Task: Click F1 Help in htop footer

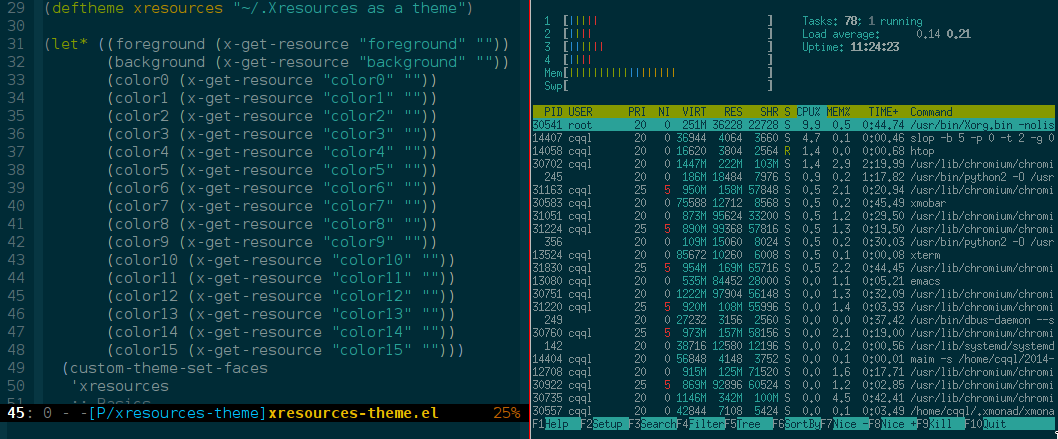Action: tap(557, 423)
